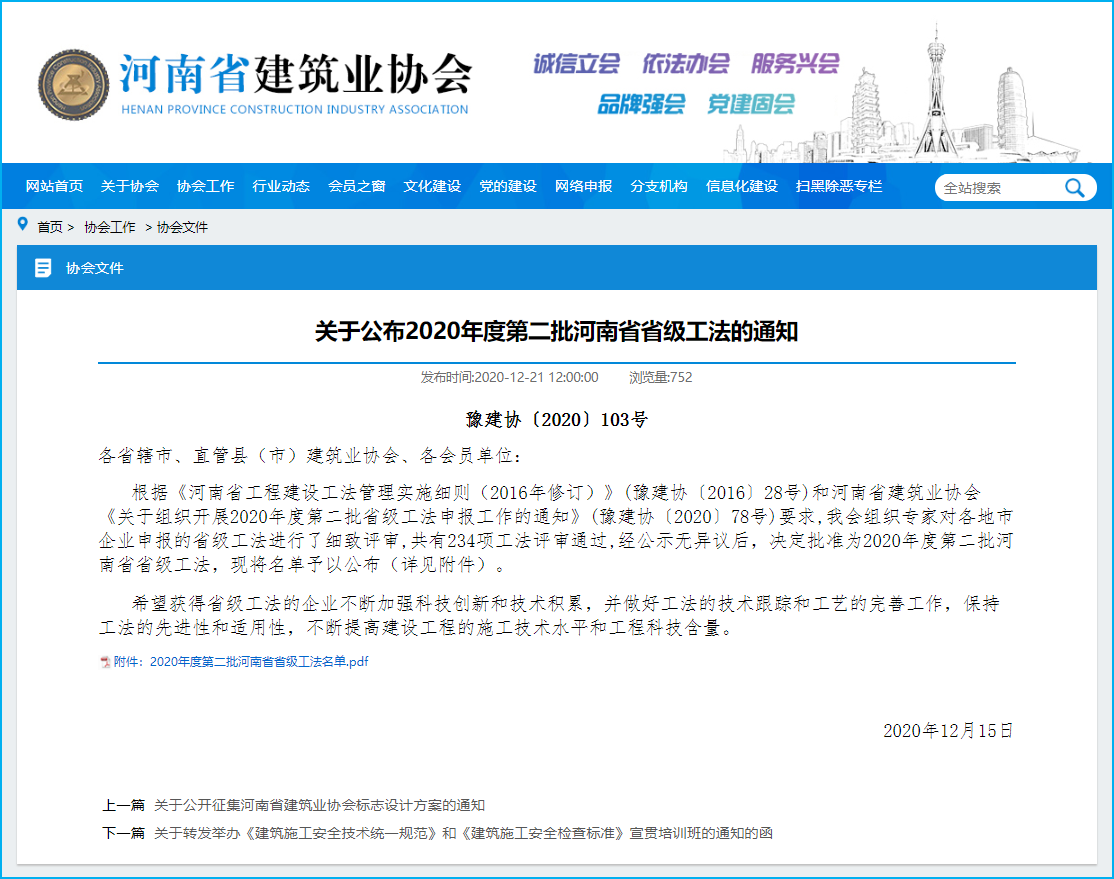
Task: Open the 行业动态 menu item
Action: pos(281,187)
